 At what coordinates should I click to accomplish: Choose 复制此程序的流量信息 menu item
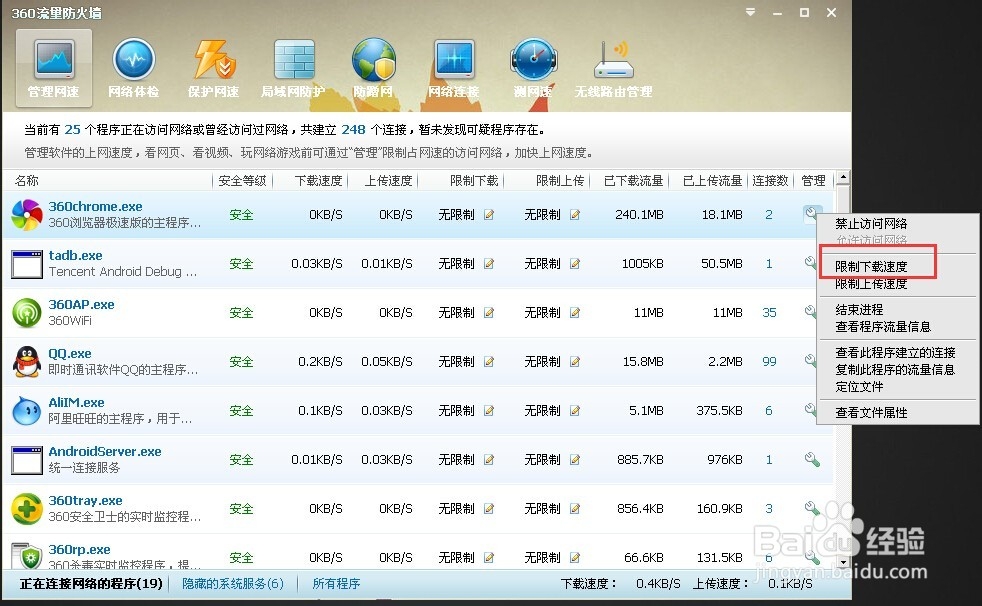pyautogui.click(x=896, y=369)
